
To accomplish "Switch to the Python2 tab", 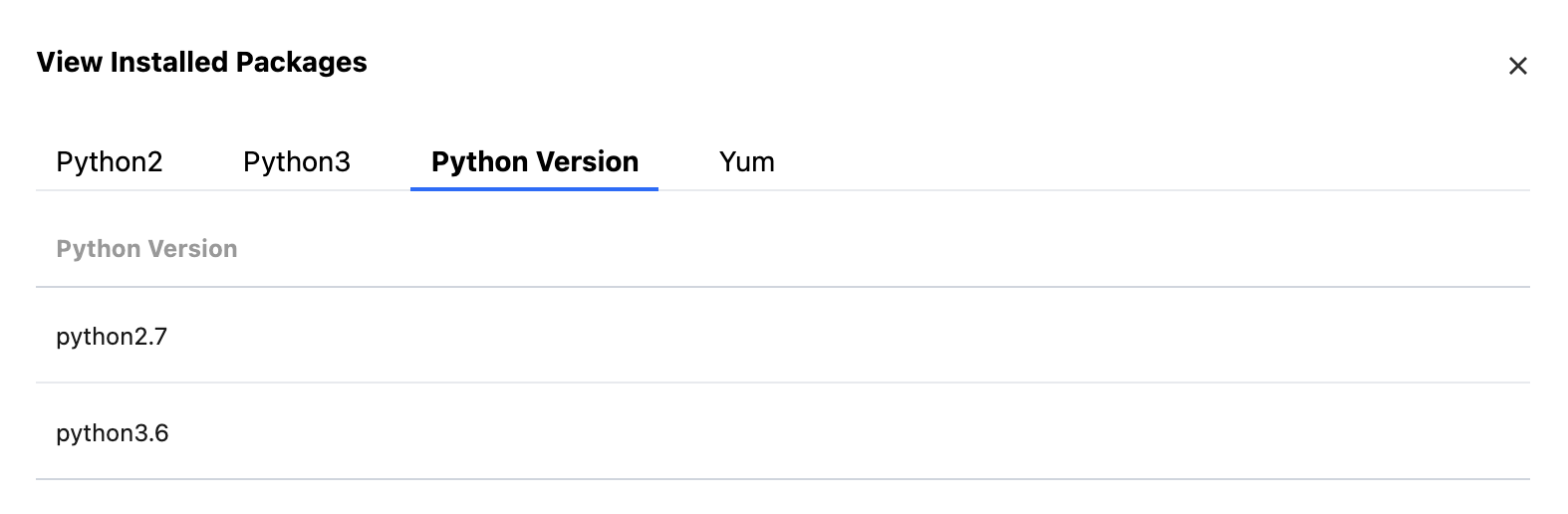I will click(x=110, y=161).
